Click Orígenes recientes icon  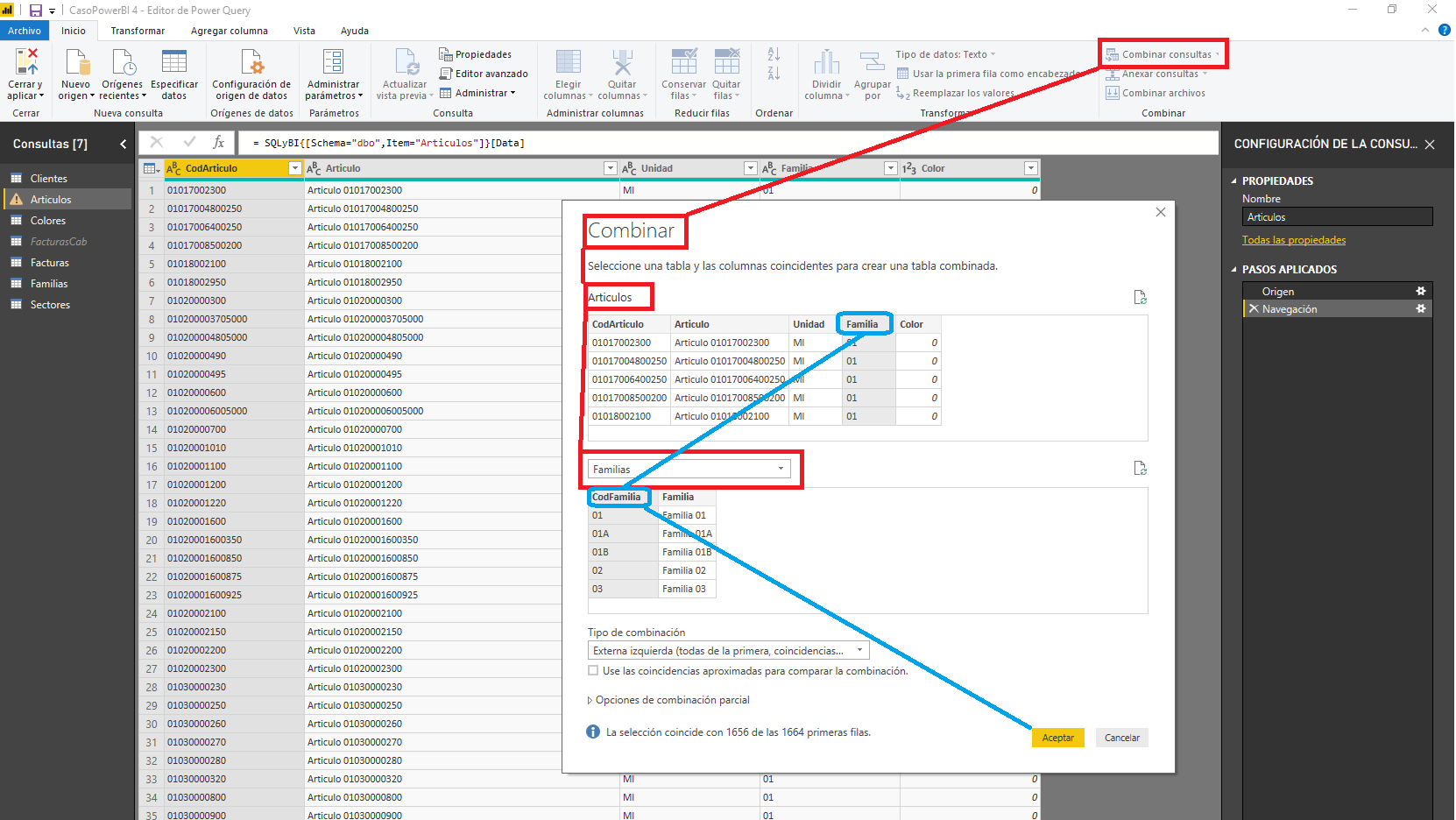pyautogui.click(x=123, y=62)
